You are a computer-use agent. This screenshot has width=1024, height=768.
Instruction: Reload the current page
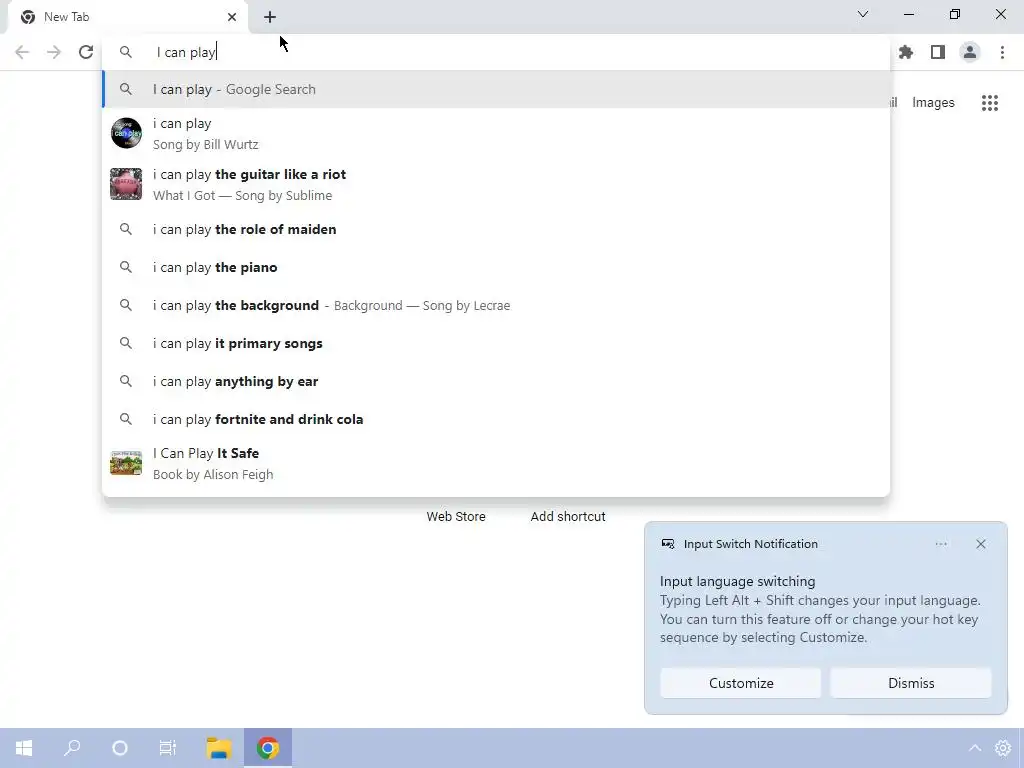pyautogui.click(x=86, y=52)
